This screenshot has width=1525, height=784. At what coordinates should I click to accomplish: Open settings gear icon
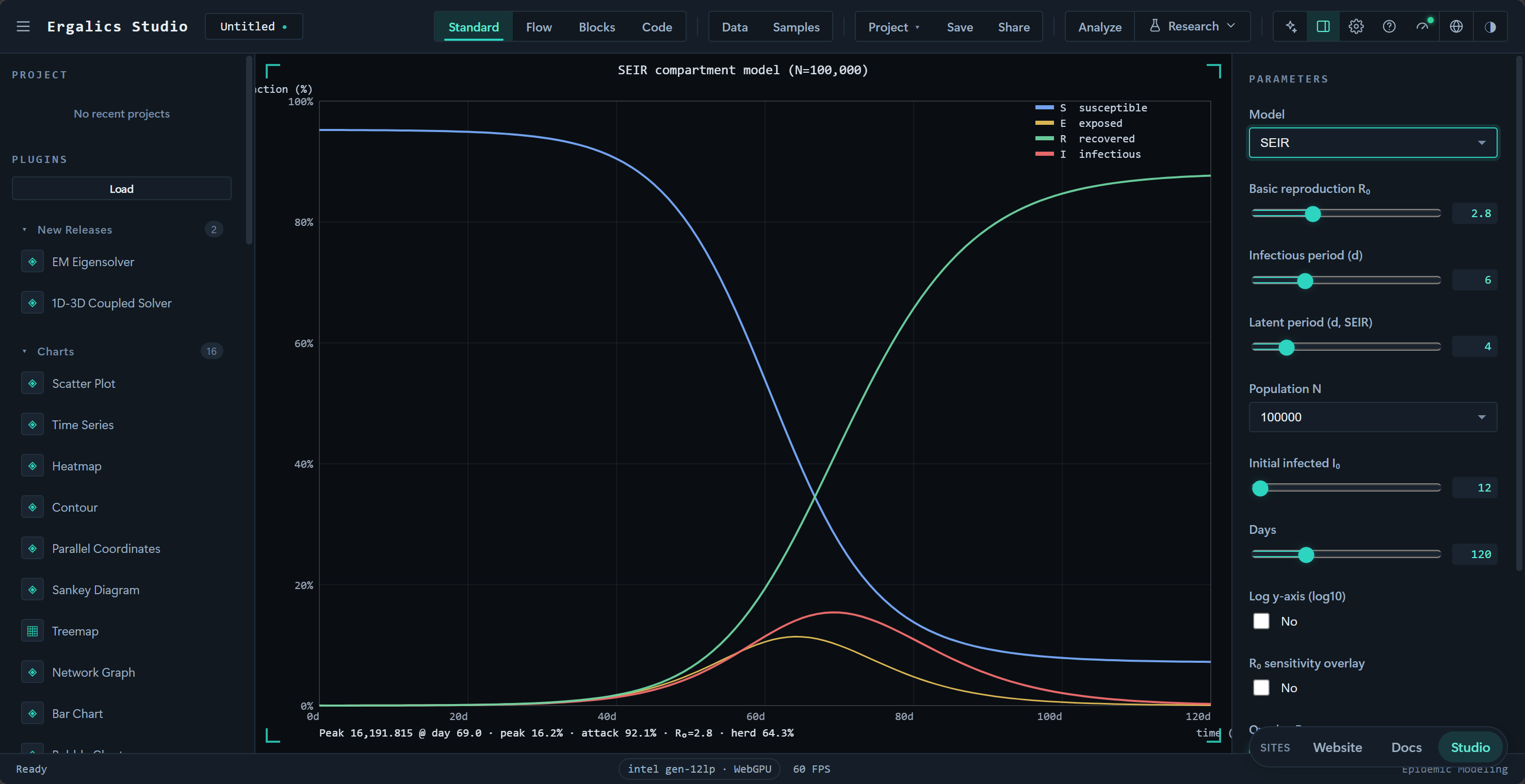[x=1356, y=27]
